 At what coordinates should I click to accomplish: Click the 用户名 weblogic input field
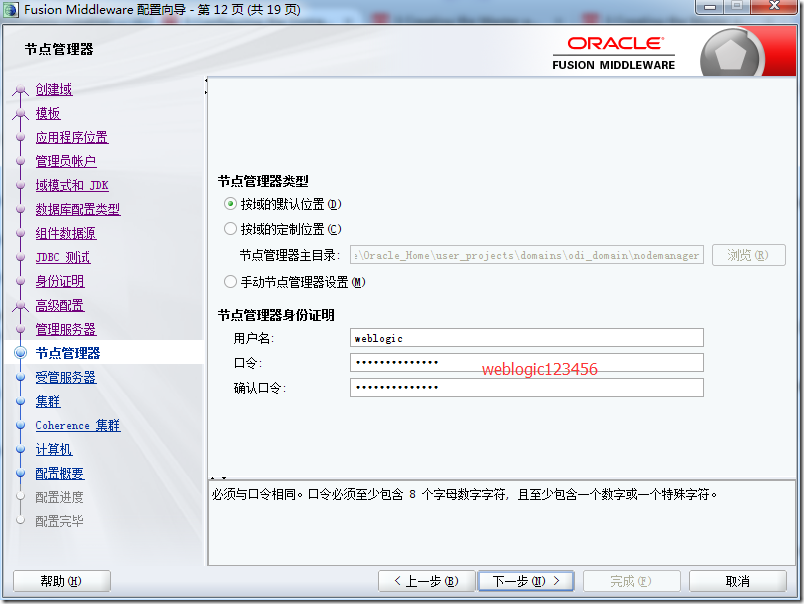pyautogui.click(x=527, y=338)
